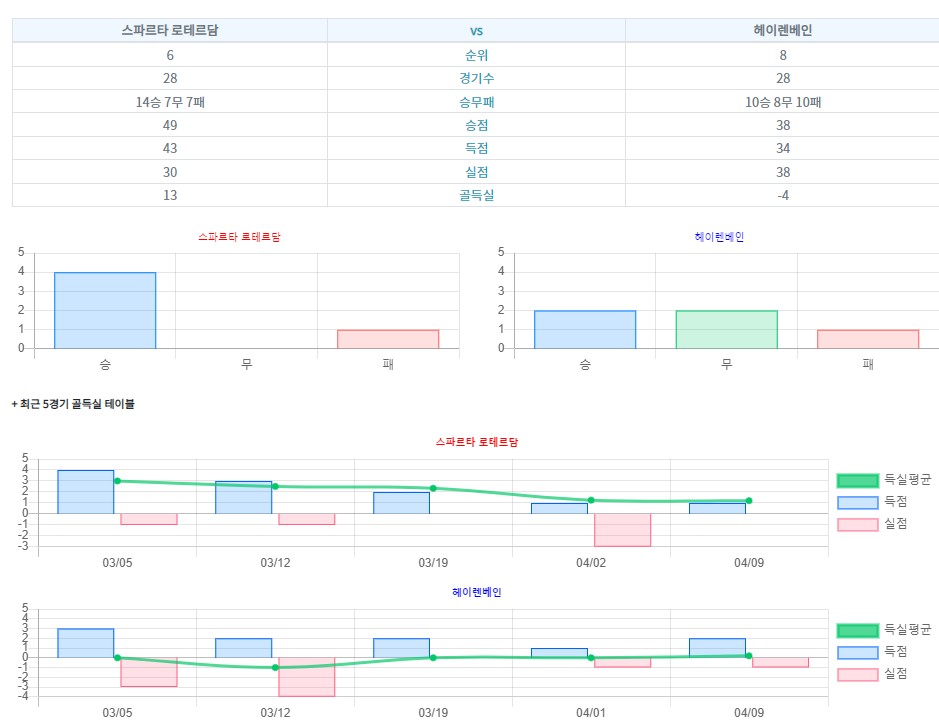939x728 pixels.
Task: Click Heerenveen's pink 패 bar
Action: [868, 339]
